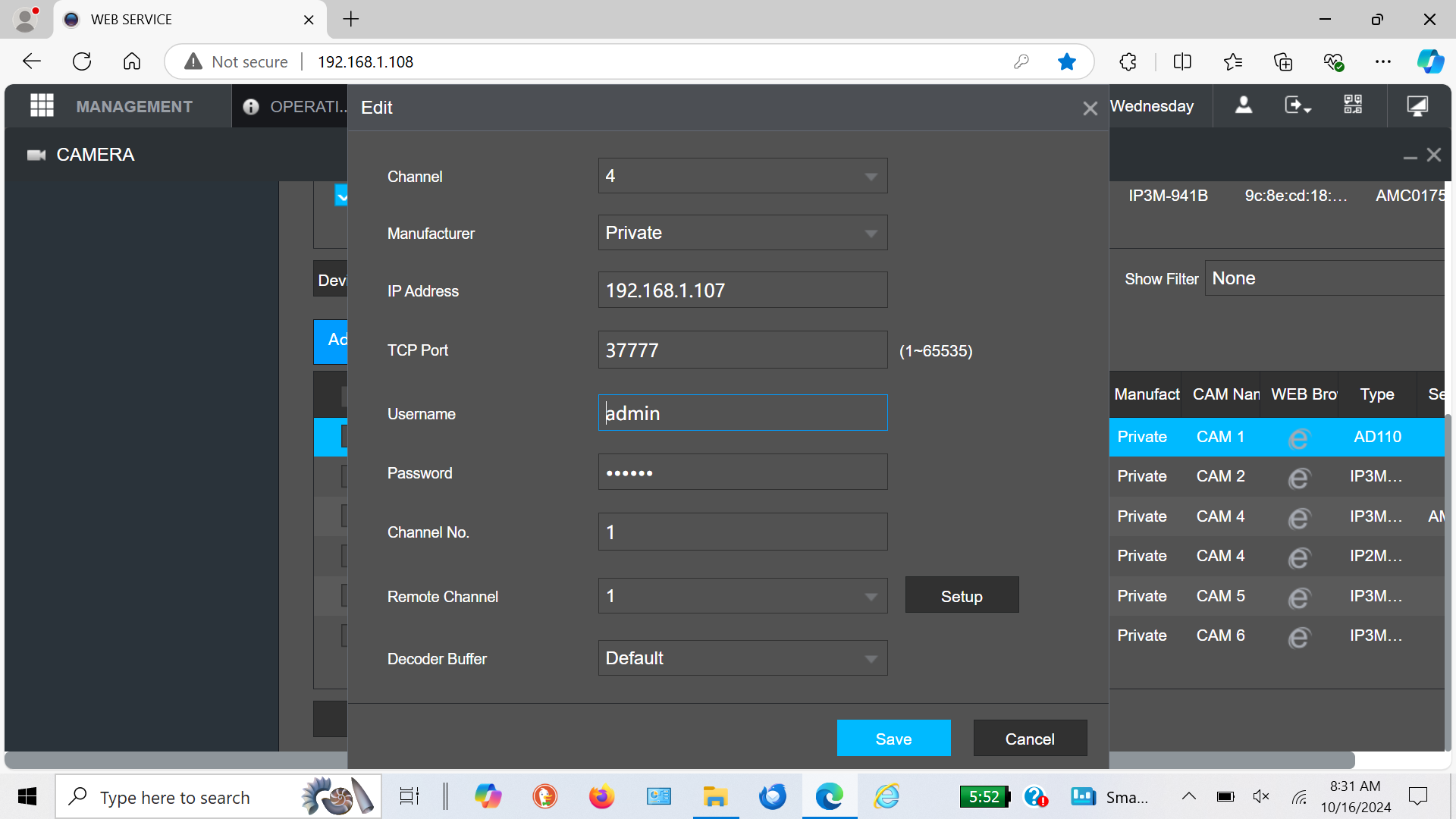Viewport: 1456px width, 819px height.
Task: Click the TCP Port field 37777
Action: click(x=742, y=350)
